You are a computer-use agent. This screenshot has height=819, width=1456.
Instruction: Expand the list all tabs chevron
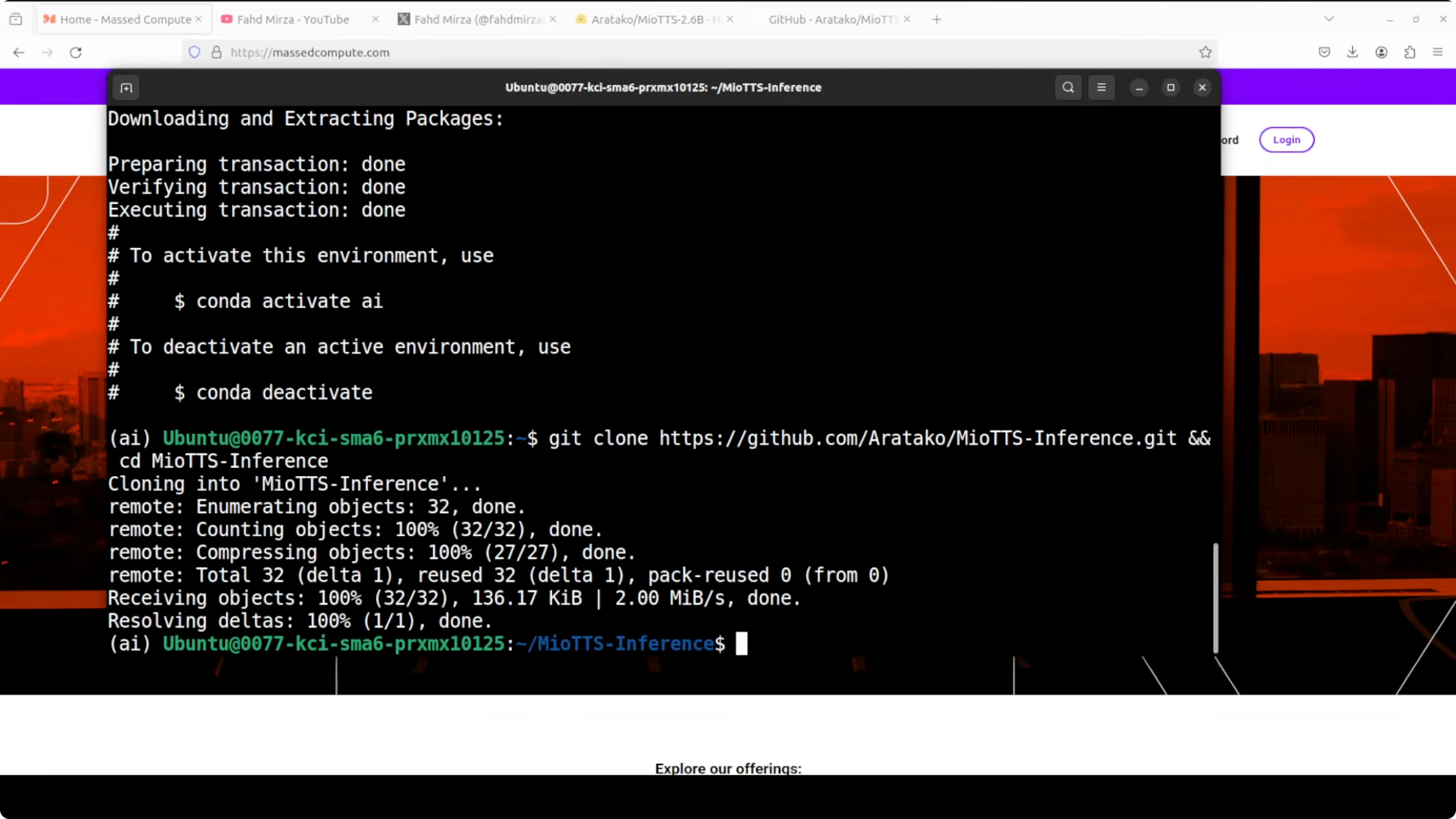coord(1329,19)
